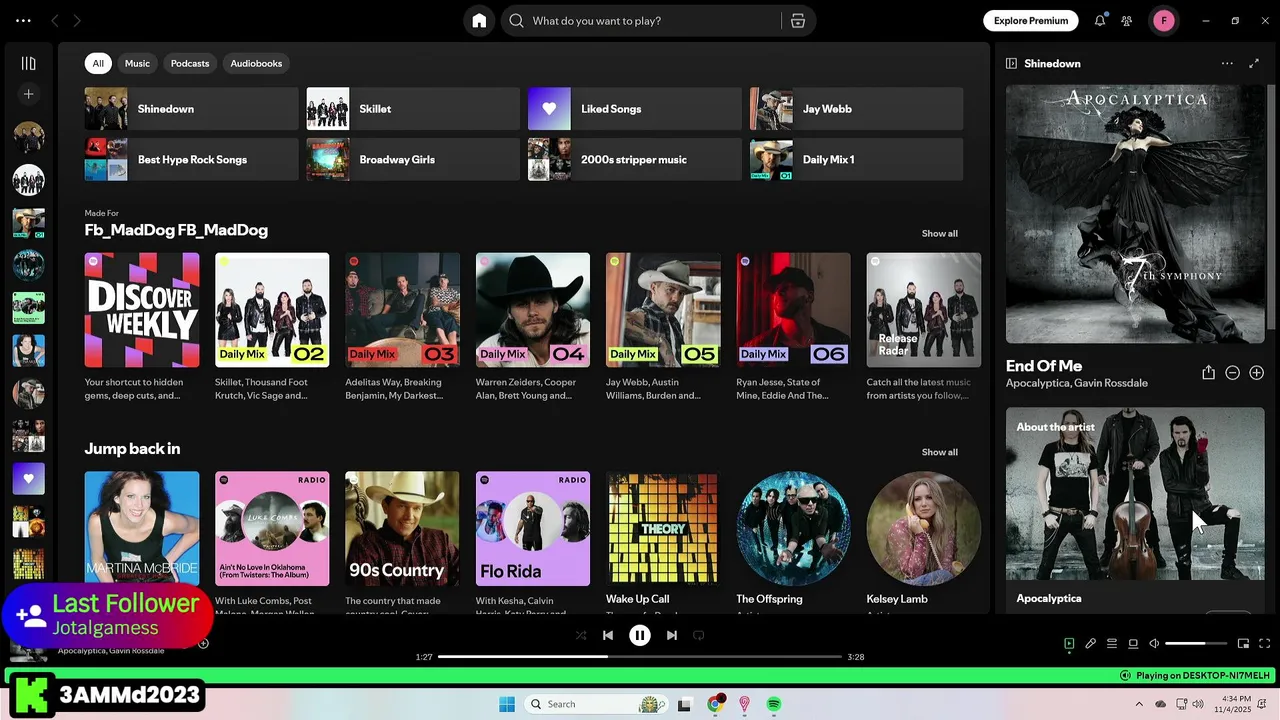Toggle repeat mode
1280x720 pixels.
point(699,635)
